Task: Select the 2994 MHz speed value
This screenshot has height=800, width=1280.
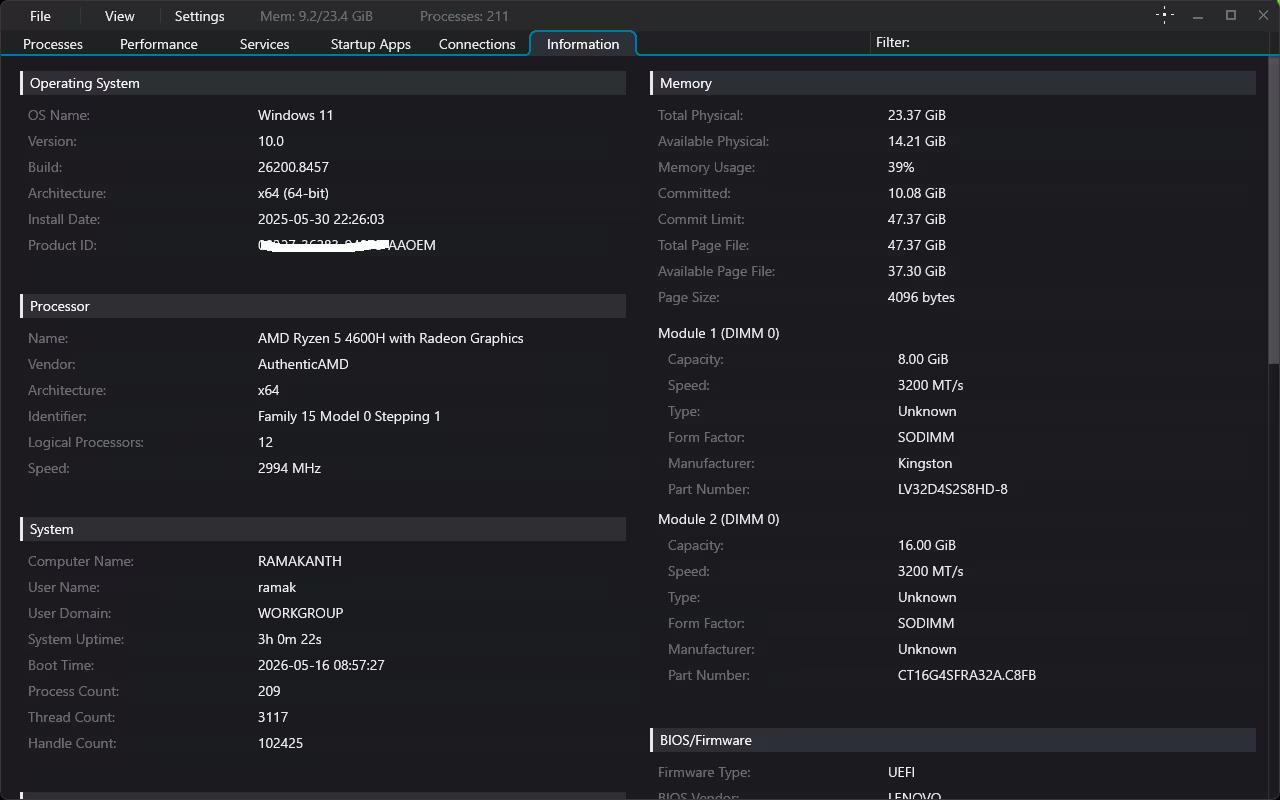Action: point(289,468)
